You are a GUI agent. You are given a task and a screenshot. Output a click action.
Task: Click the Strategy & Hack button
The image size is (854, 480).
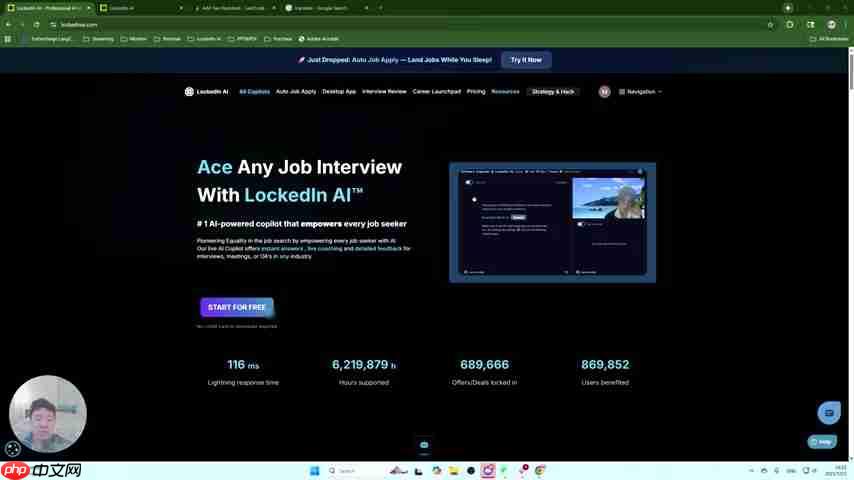[553, 92]
